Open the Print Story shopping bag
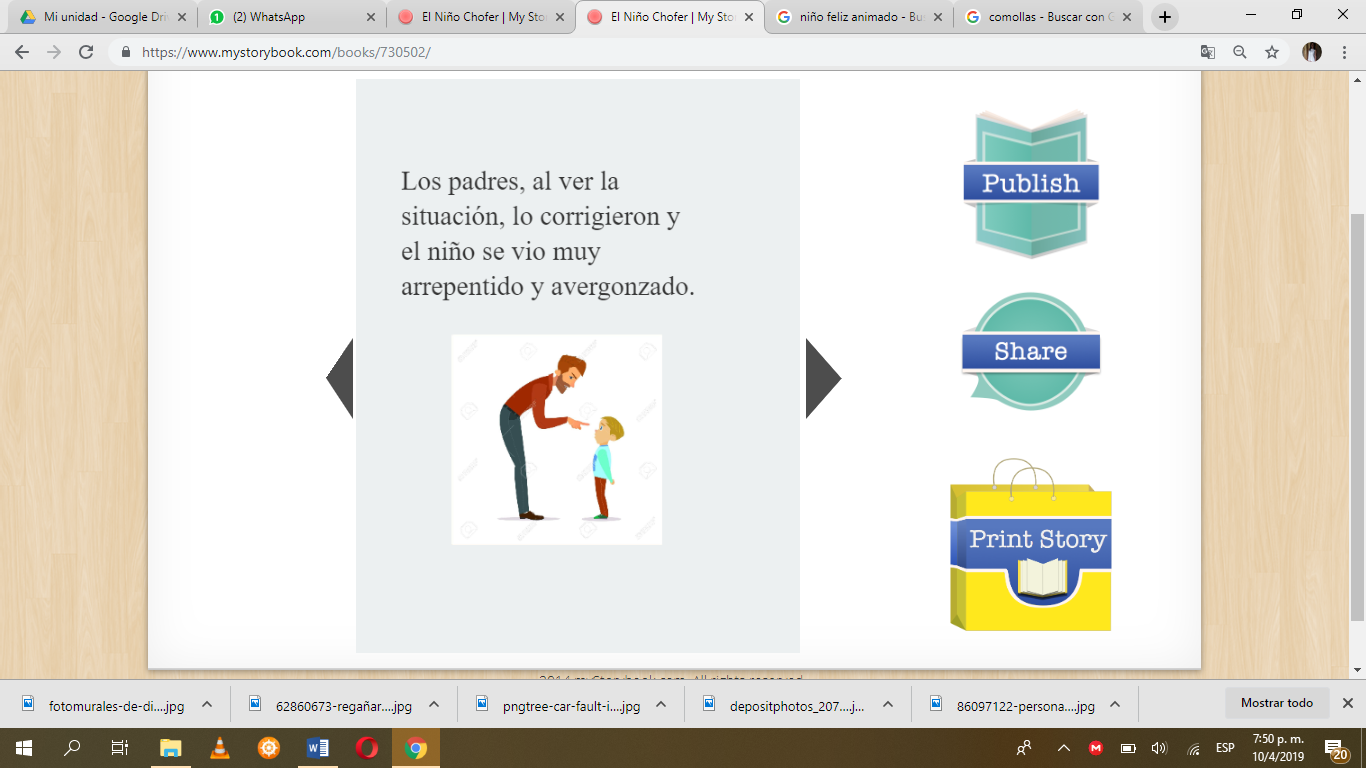Screen dimensions: 1366x768 [x=1031, y=545]
